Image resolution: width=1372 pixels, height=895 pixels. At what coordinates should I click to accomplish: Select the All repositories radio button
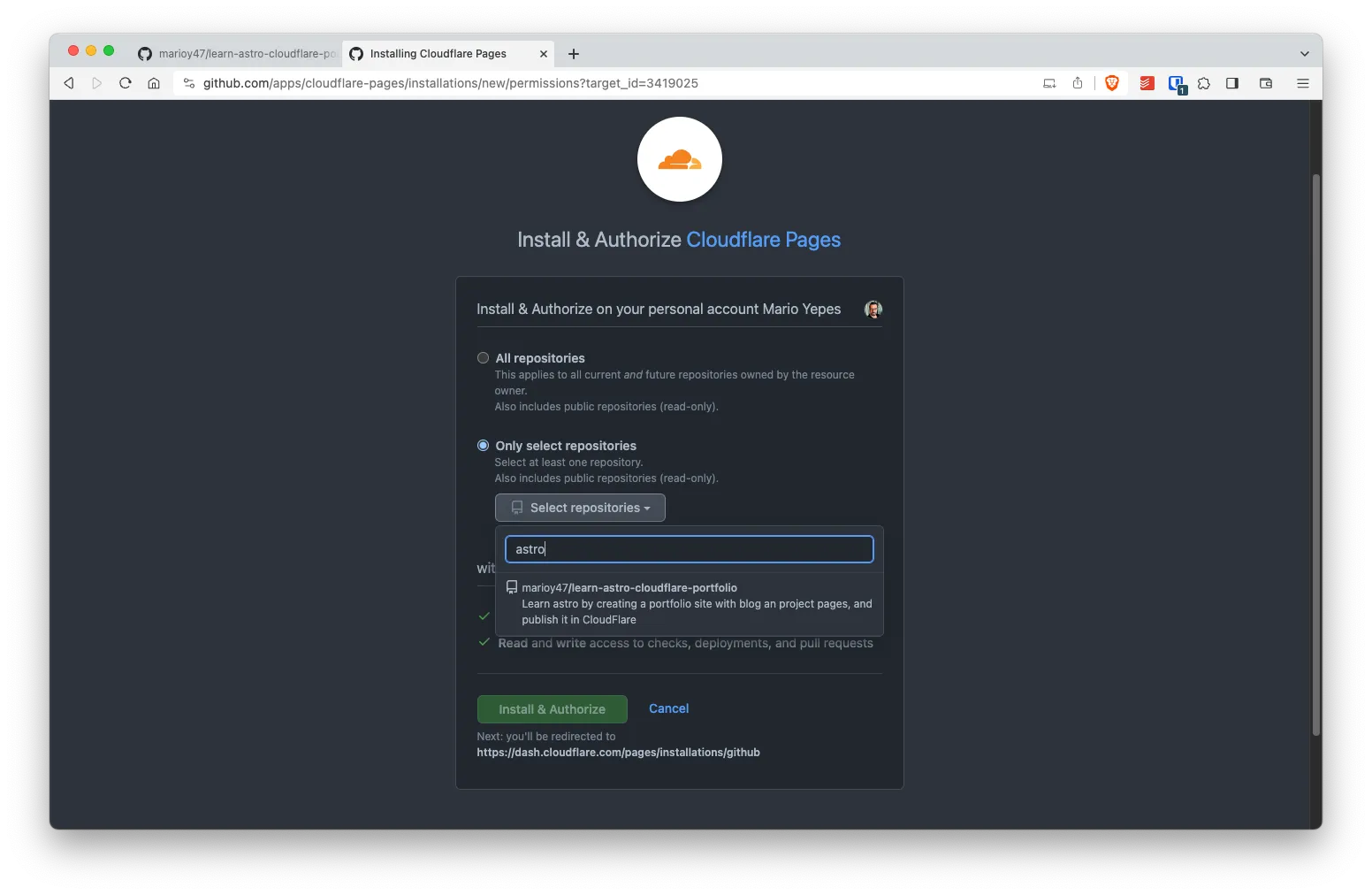pyautogui.click(x=483, y=358)
